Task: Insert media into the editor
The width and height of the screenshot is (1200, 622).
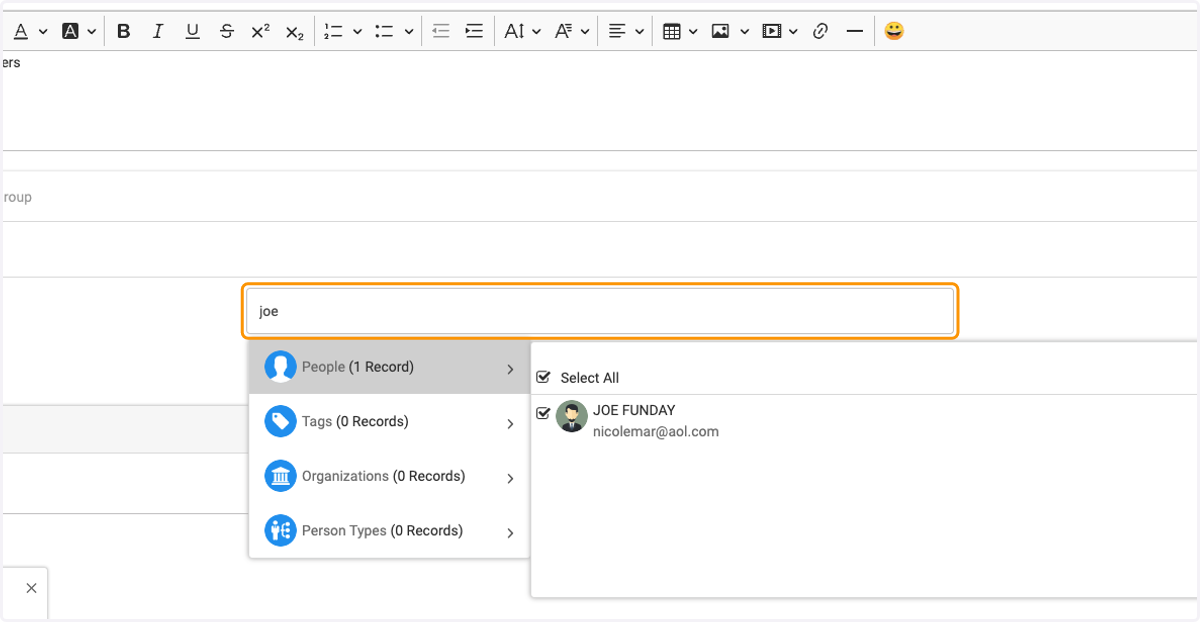Action: (771, 31)
